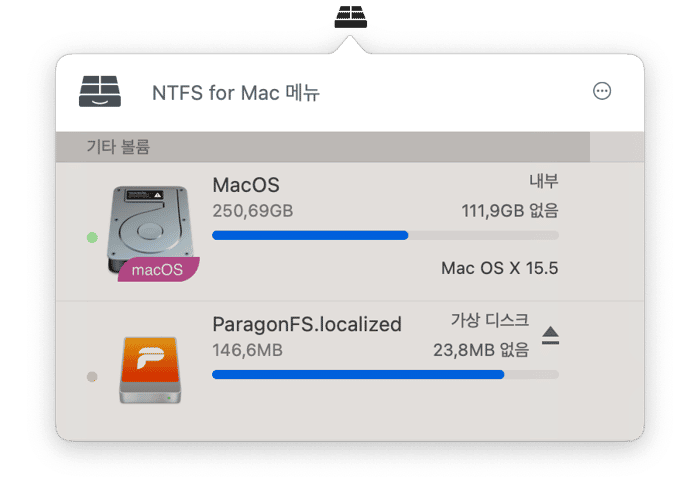This screenshot has width=700, height=503.
Task: Click the 내부 internal disk label
Action: coord(544,181)
